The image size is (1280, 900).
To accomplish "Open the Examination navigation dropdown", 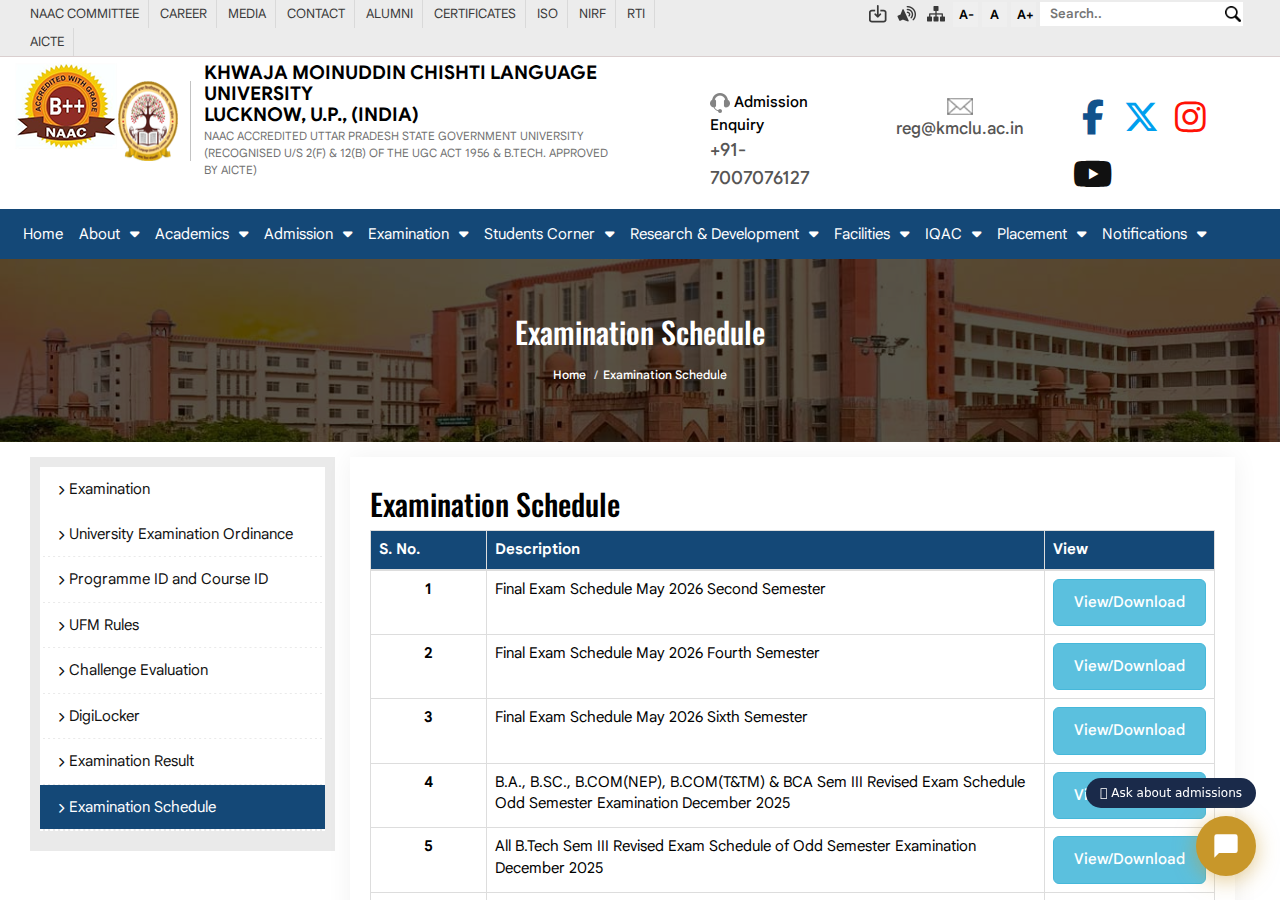I will point(418,234).
